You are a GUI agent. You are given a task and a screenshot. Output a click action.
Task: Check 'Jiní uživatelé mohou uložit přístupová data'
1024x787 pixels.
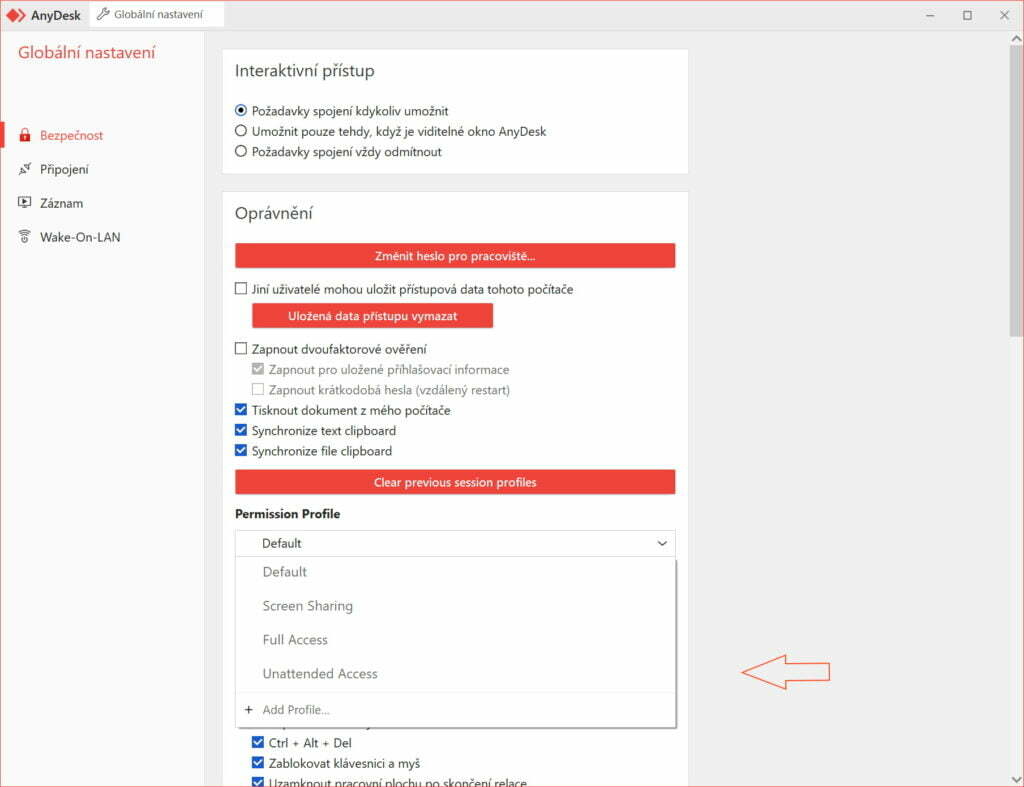[x=241, y=289]
